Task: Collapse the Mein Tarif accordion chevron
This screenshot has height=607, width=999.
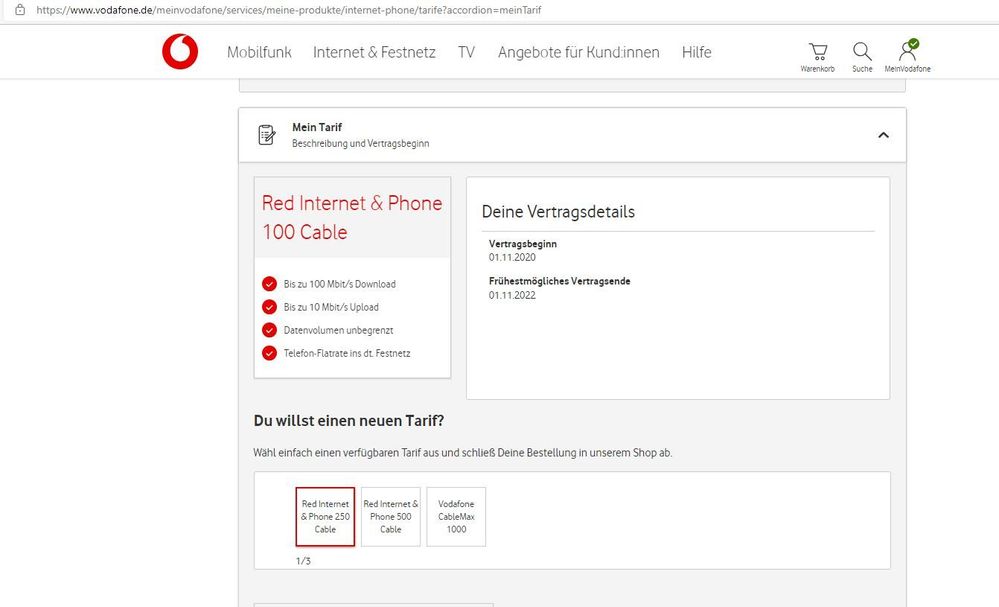Action: pos(882,133)
